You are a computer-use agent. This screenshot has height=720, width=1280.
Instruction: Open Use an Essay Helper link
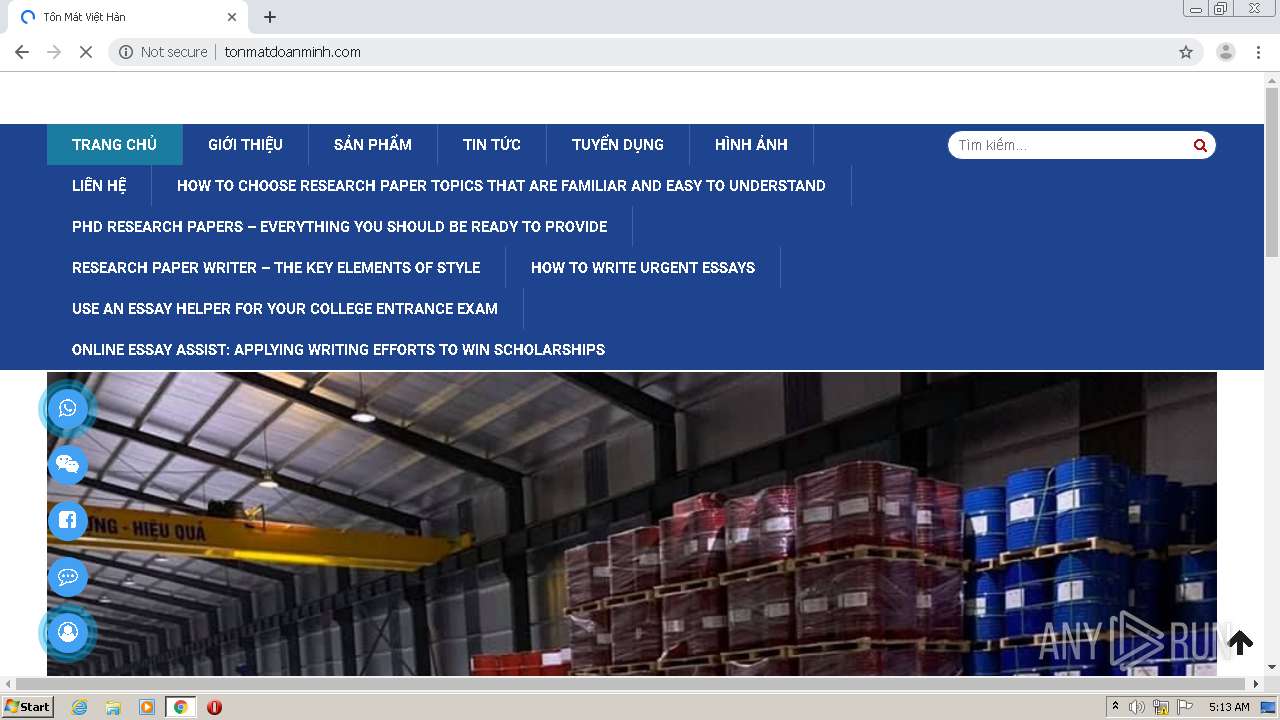(x=285, y=308)
